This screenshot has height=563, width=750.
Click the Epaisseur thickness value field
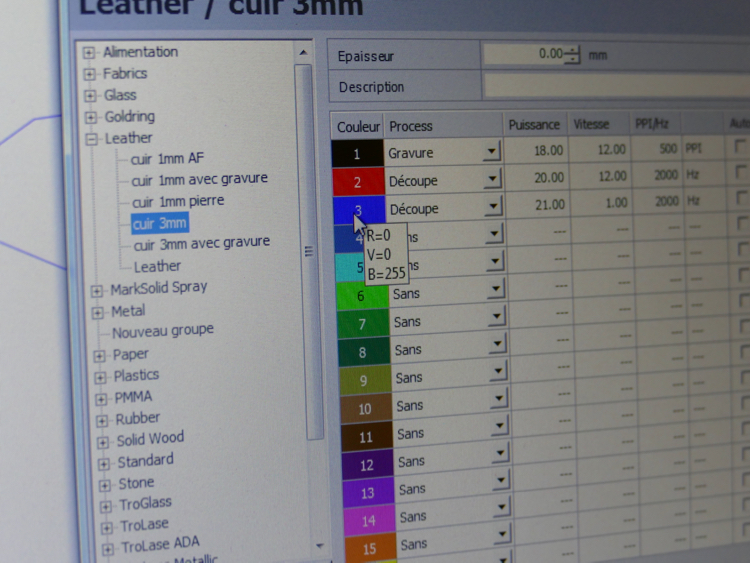click(524, 55)
